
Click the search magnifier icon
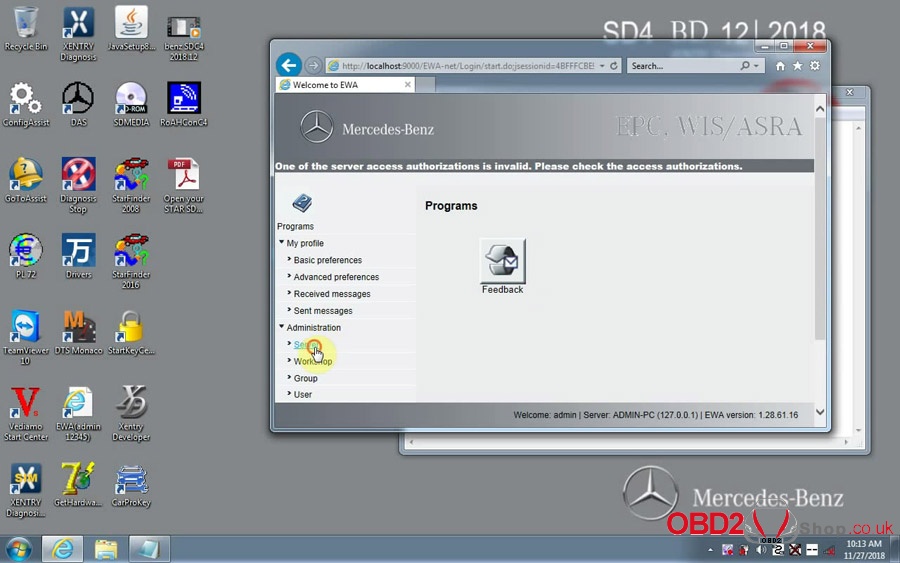(x=745, y=65)
